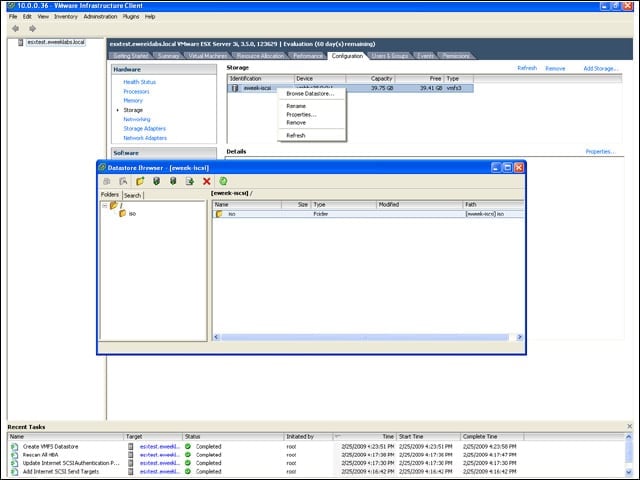Image resolution: width=640 pixels, height=480 pixels.
Task: Click the forward arrow in the main toolbar
Action: (x=32, y=29)
